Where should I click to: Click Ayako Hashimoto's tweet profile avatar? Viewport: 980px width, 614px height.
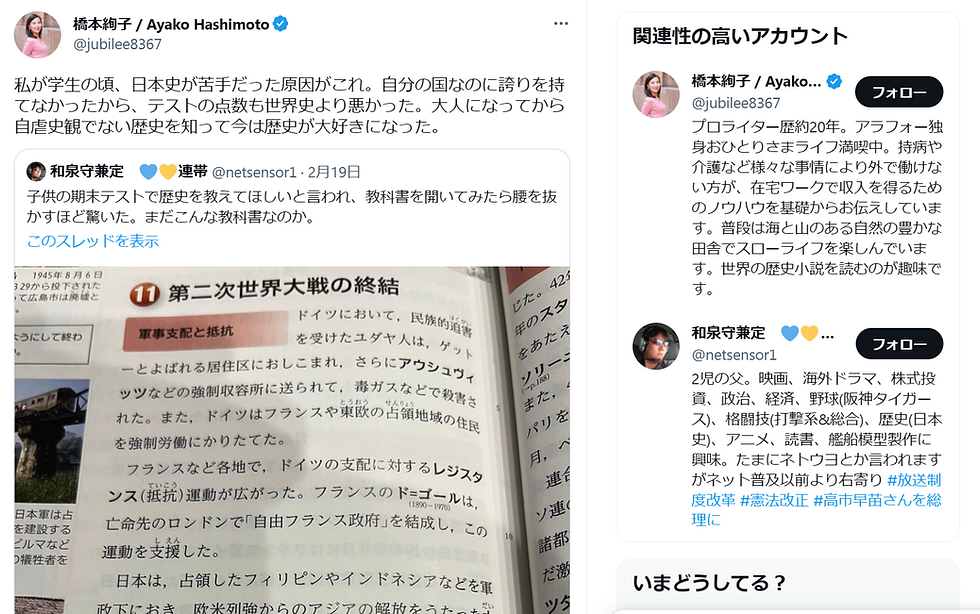click(x=38, y=35)
